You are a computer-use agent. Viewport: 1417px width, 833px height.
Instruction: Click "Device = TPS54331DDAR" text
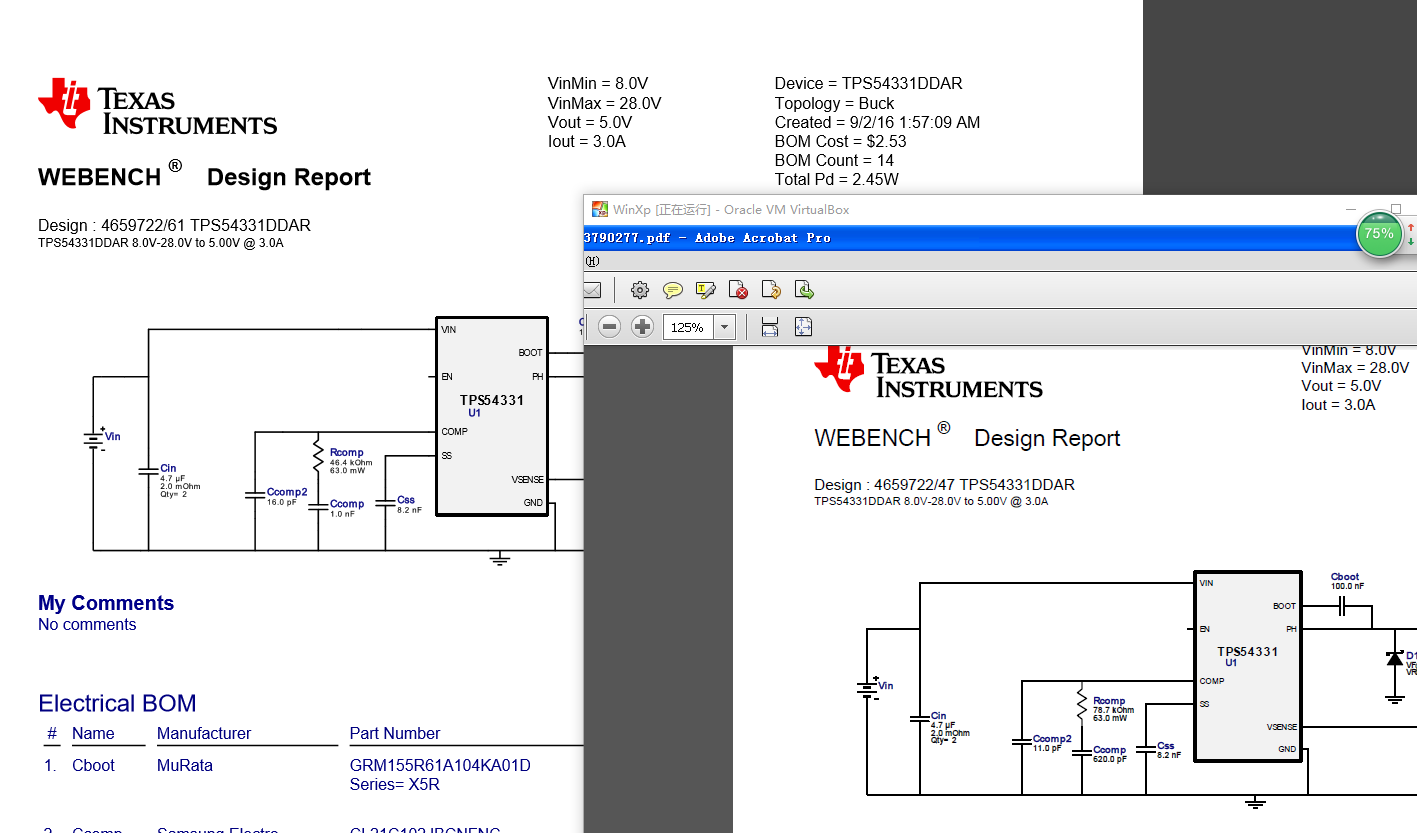868,84
